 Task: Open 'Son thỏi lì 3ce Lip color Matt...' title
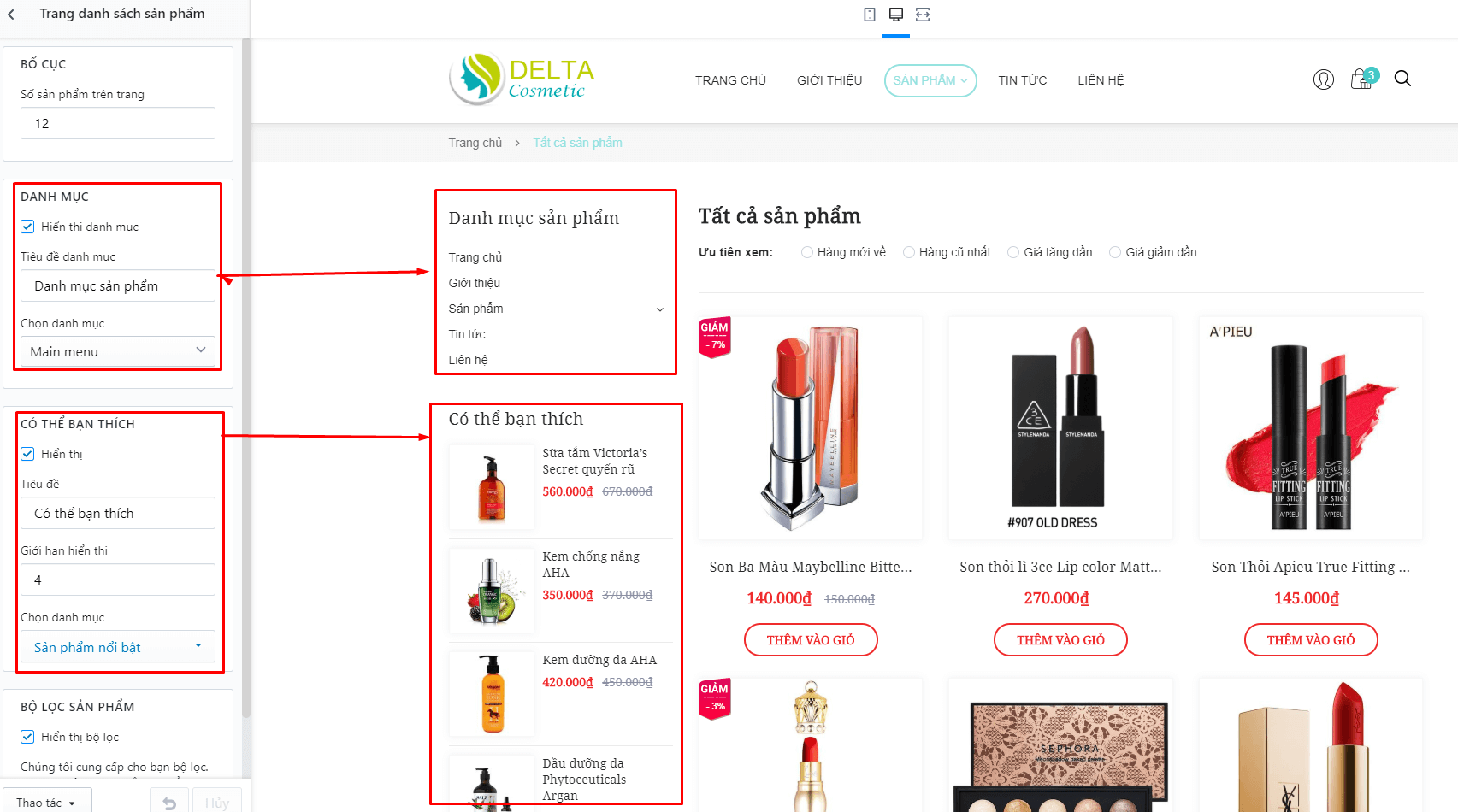[1060, 567]
